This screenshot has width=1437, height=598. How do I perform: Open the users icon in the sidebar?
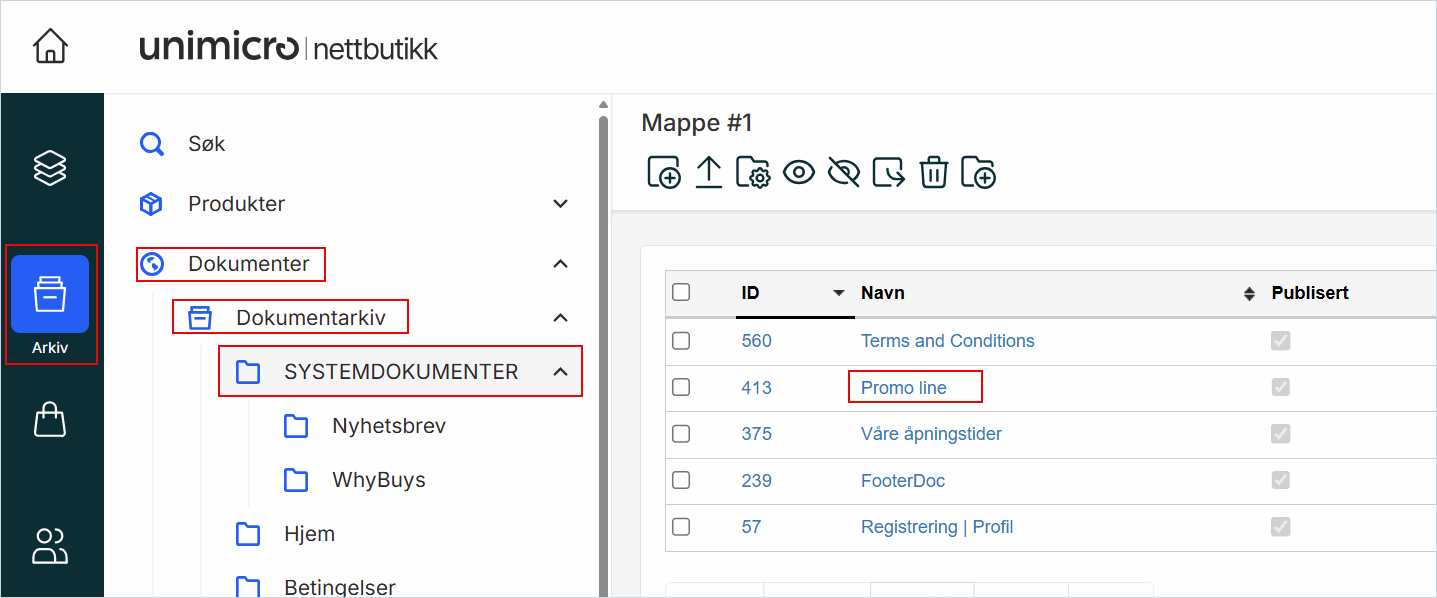pos(51,546)
